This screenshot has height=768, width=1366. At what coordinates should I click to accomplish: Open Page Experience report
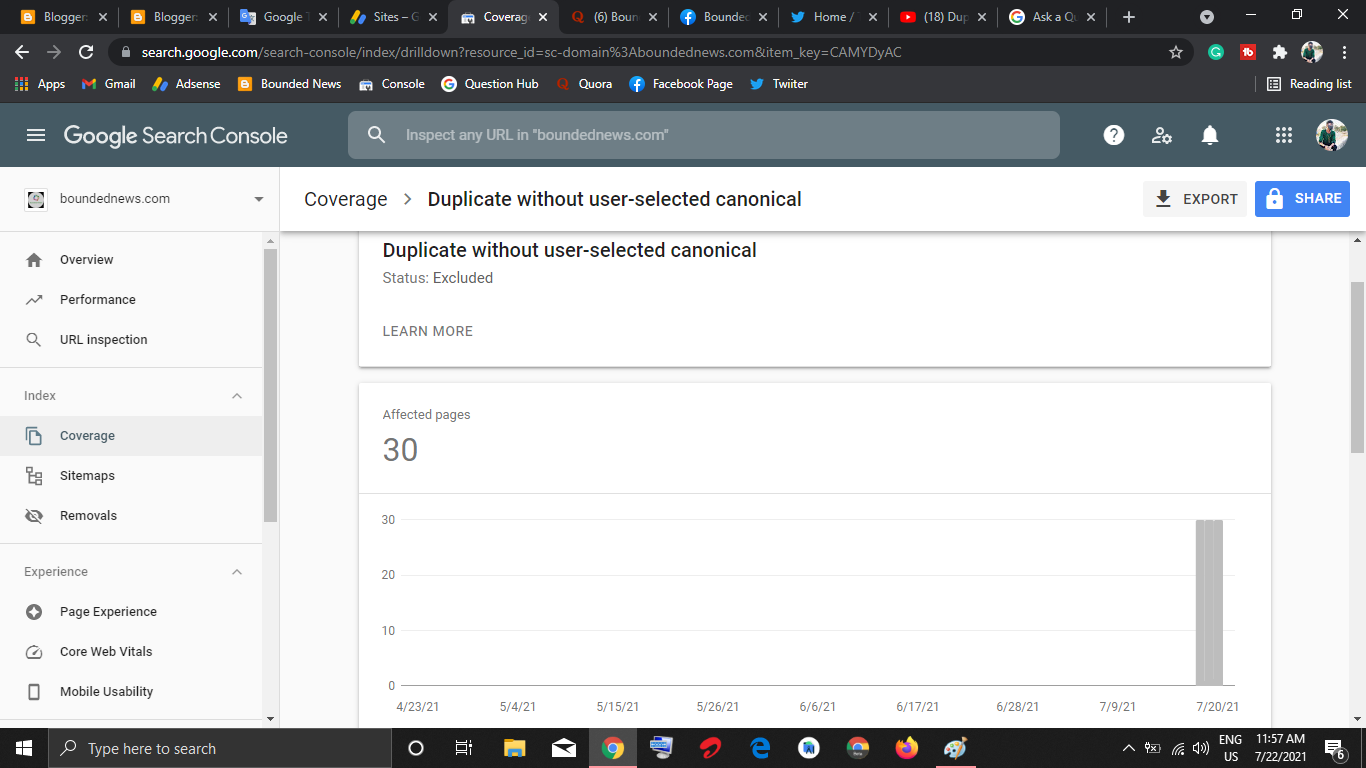(107, 611)
